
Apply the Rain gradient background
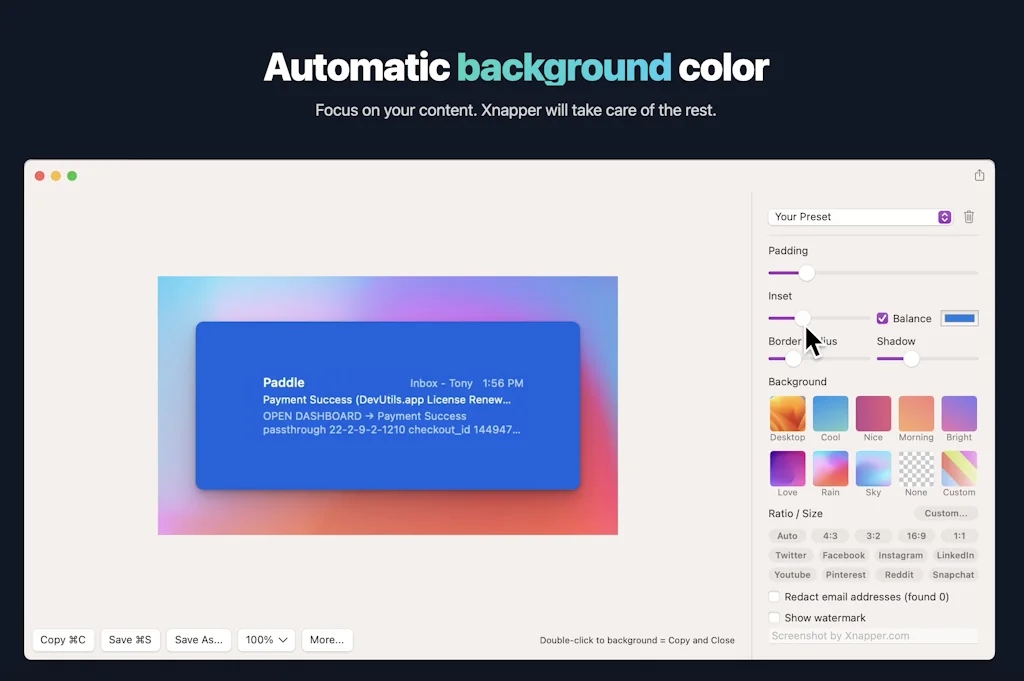tap(830, 468)
